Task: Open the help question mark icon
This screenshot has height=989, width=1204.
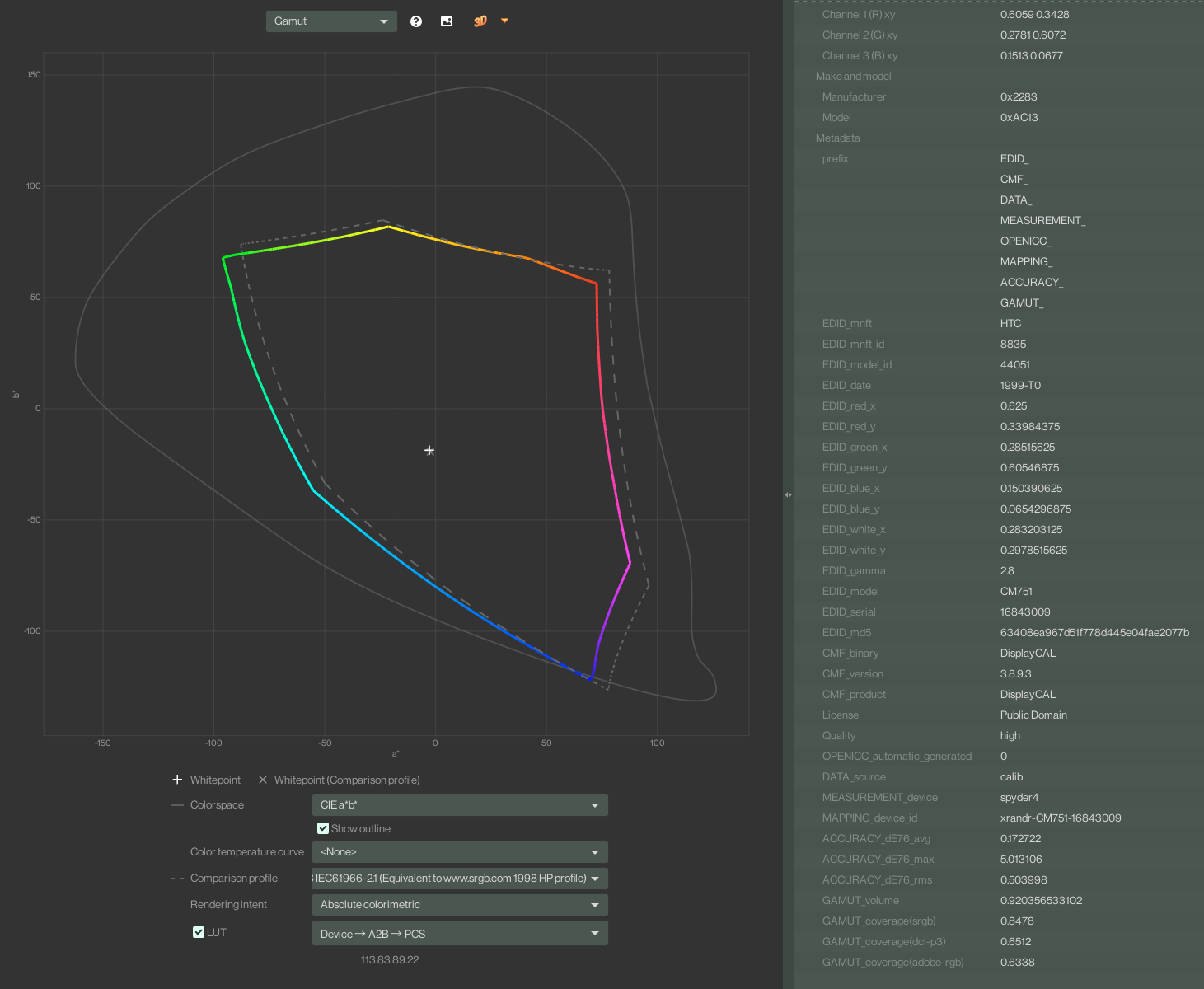Action: tap(416, 21)
